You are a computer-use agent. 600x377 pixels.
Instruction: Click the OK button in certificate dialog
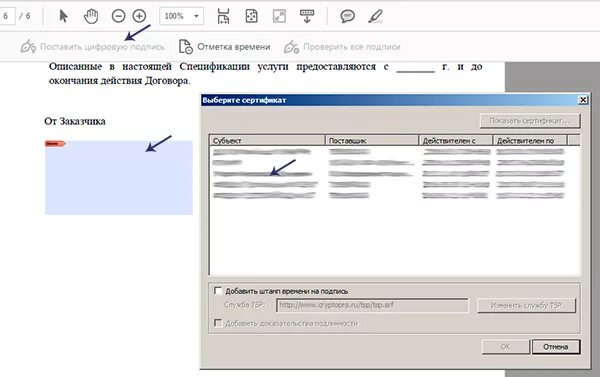(x=505, y=347)
